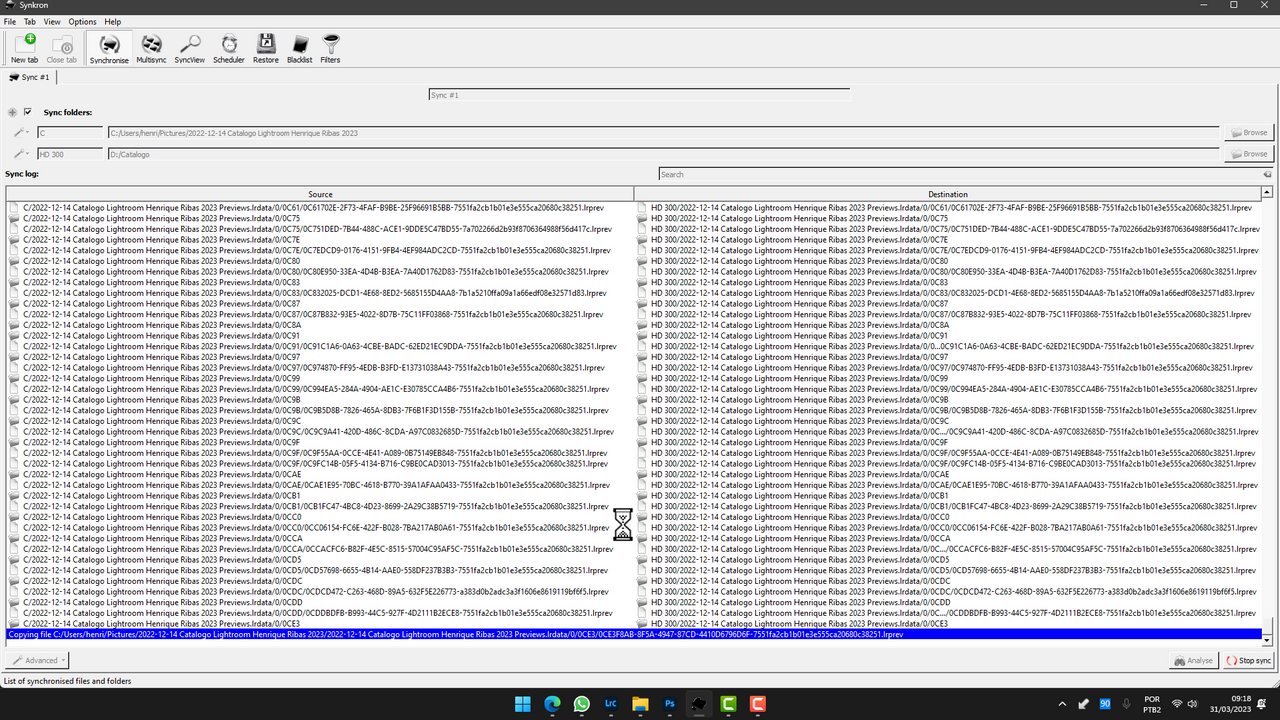The image size is (1280, 720).
Task: Expand the Advanced options dropdown
Action: 37,660
